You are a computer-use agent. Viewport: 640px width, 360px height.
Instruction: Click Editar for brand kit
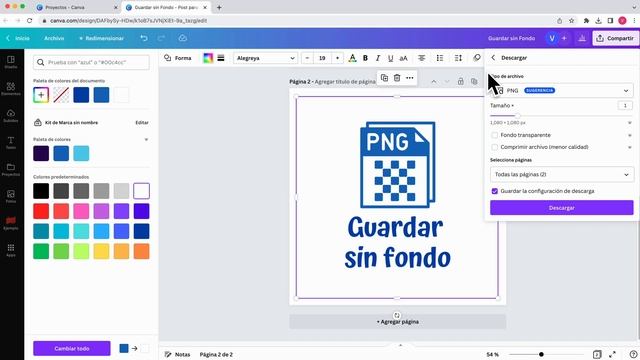(142, 122)
